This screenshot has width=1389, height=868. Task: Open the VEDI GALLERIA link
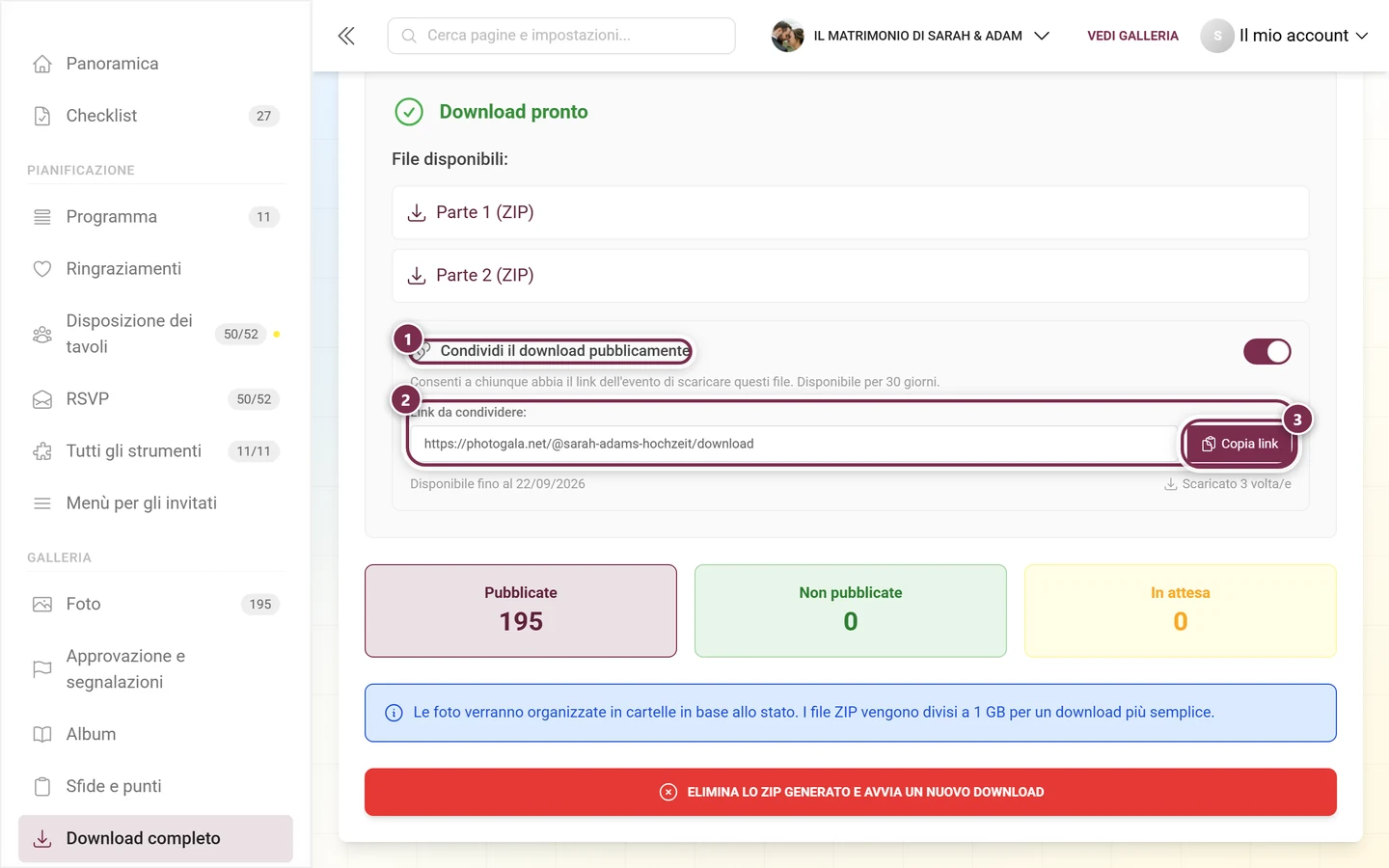[x=1132, y=36]
